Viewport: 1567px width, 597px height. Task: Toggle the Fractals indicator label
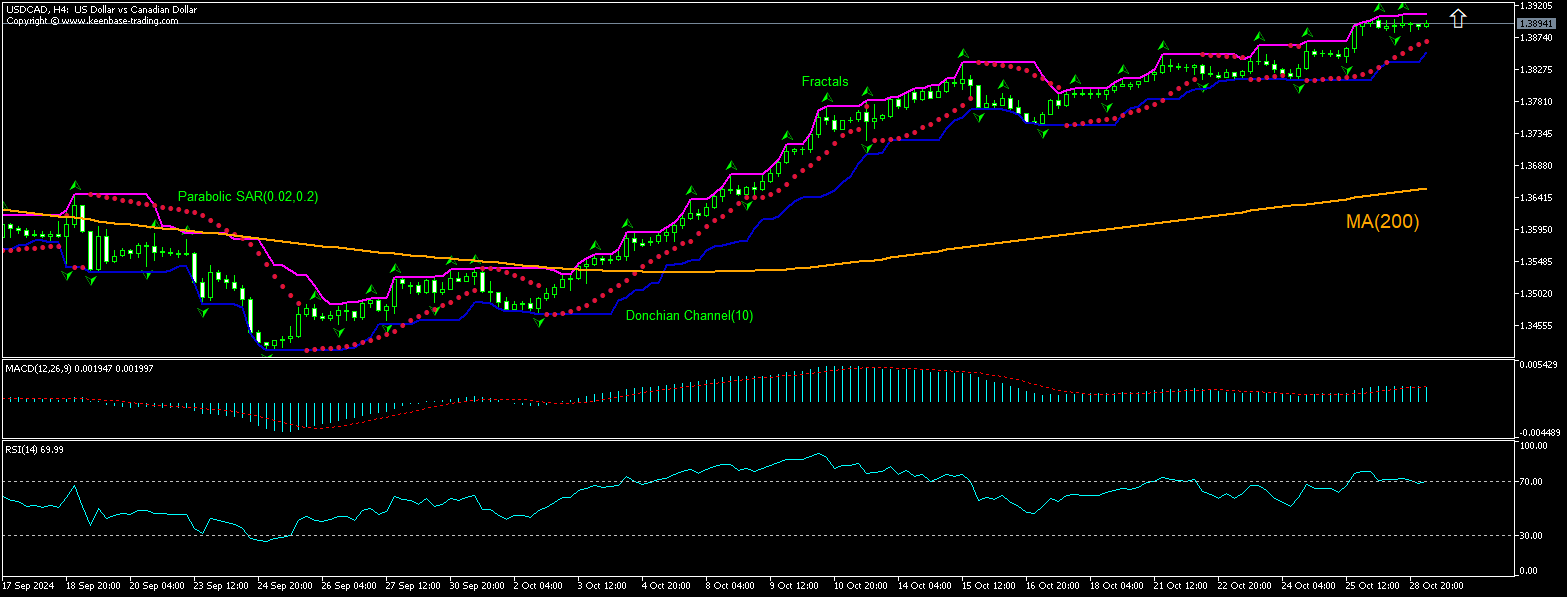(824, 81)
